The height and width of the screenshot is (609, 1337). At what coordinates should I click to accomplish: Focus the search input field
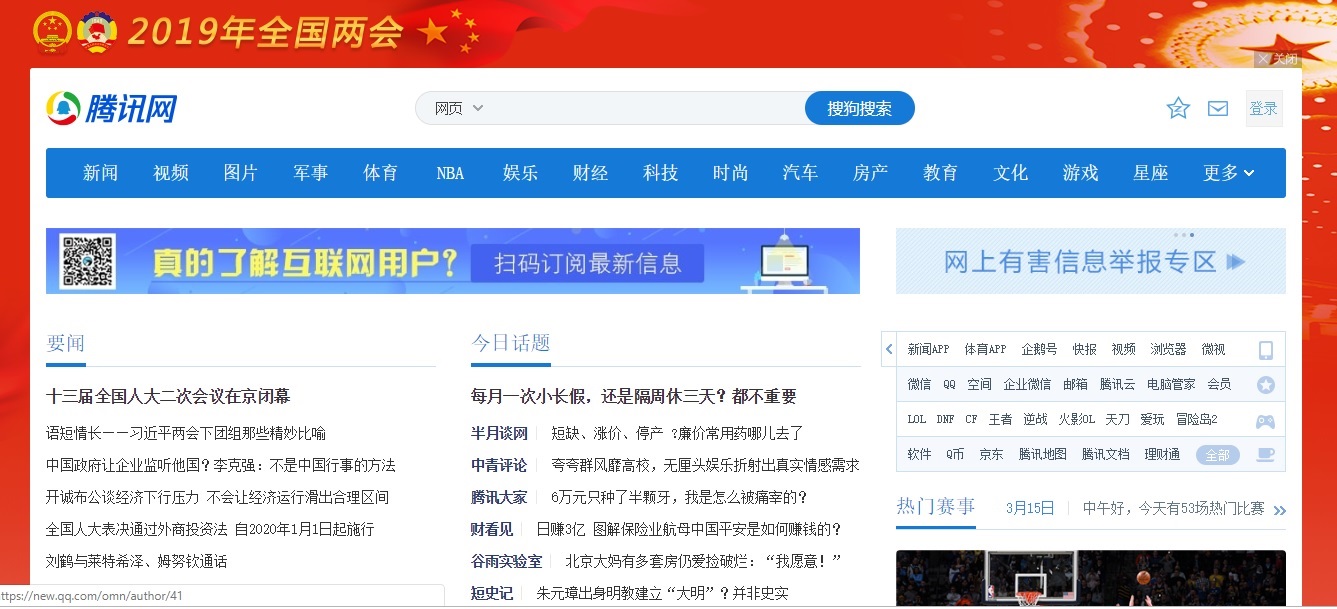pyautogui.click(x=645, y=108)
